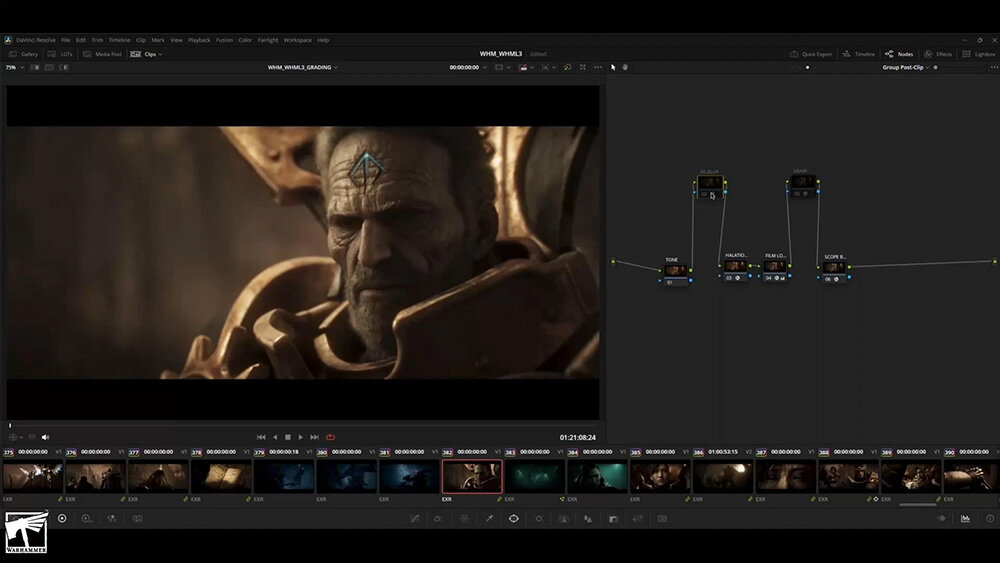1000x563 pixels.
Task: Open the Effects library panel
Action: pyautogui.click(x=938, y=54)
